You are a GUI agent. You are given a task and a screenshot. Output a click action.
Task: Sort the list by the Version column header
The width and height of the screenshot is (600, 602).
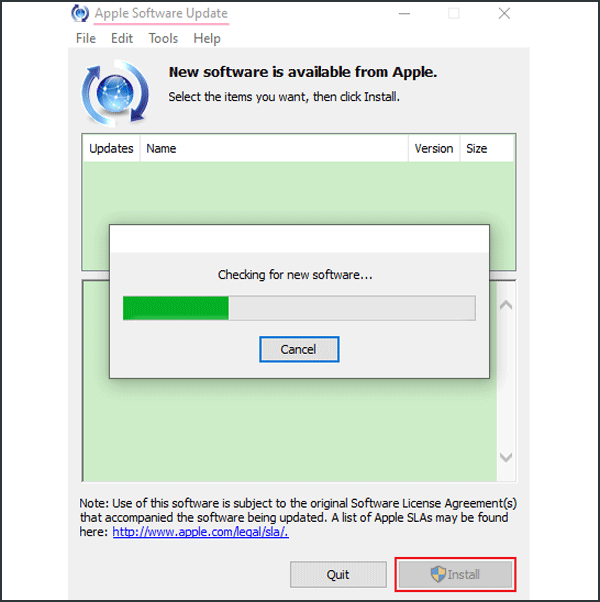coord(434,148)
